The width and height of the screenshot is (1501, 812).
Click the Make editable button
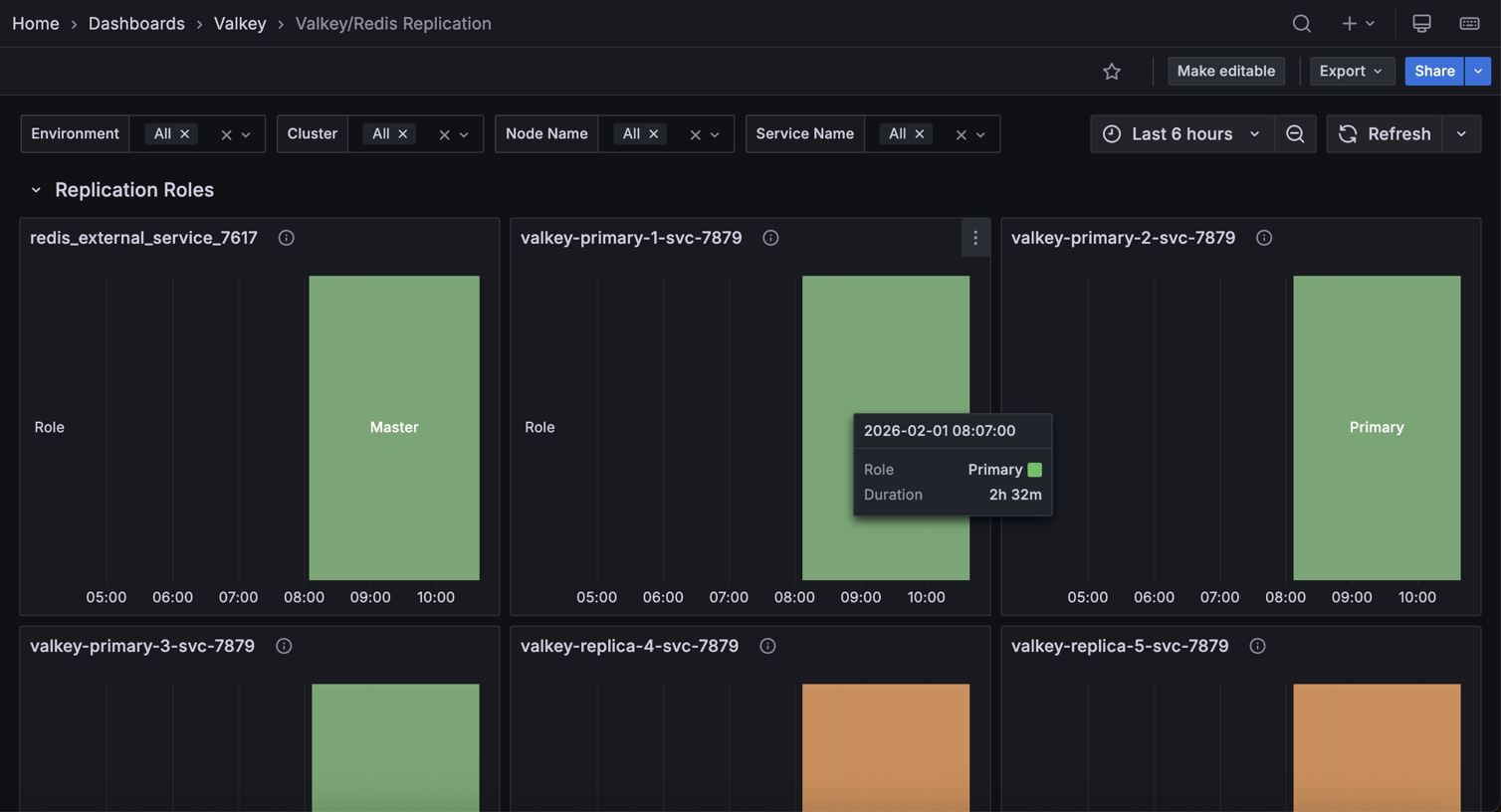pos(1226,71)
